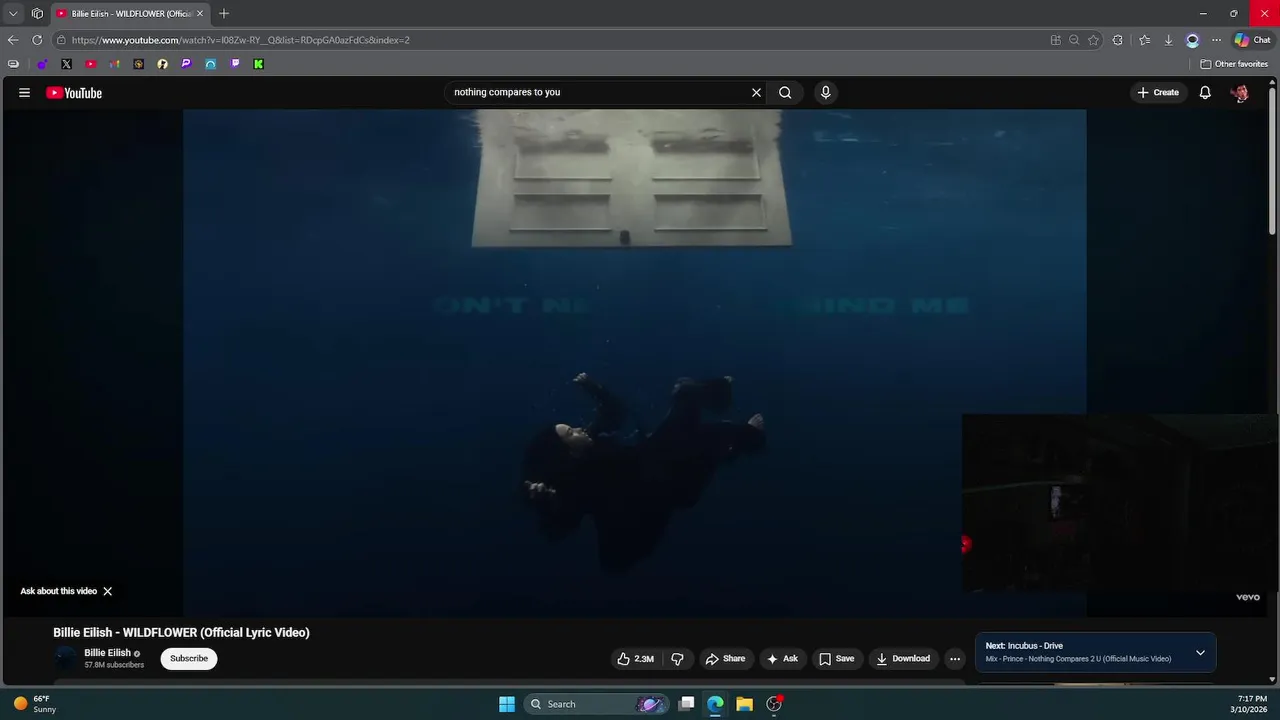Close the Billie Eilish WILDFLOWER tab
This screenshot has width=1280, height=720.
[x=199, y=13]
